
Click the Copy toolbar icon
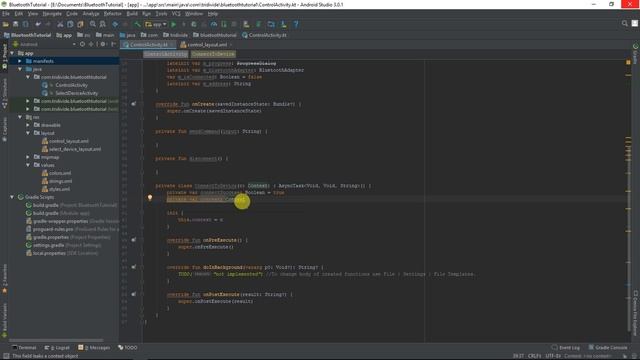click(70, 24)
